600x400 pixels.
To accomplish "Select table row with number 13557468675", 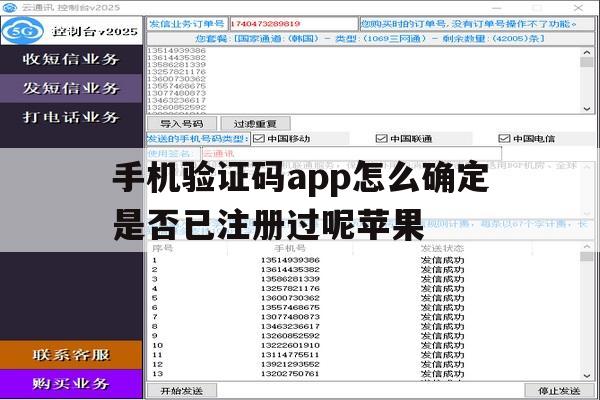I will tap(364, 307).
